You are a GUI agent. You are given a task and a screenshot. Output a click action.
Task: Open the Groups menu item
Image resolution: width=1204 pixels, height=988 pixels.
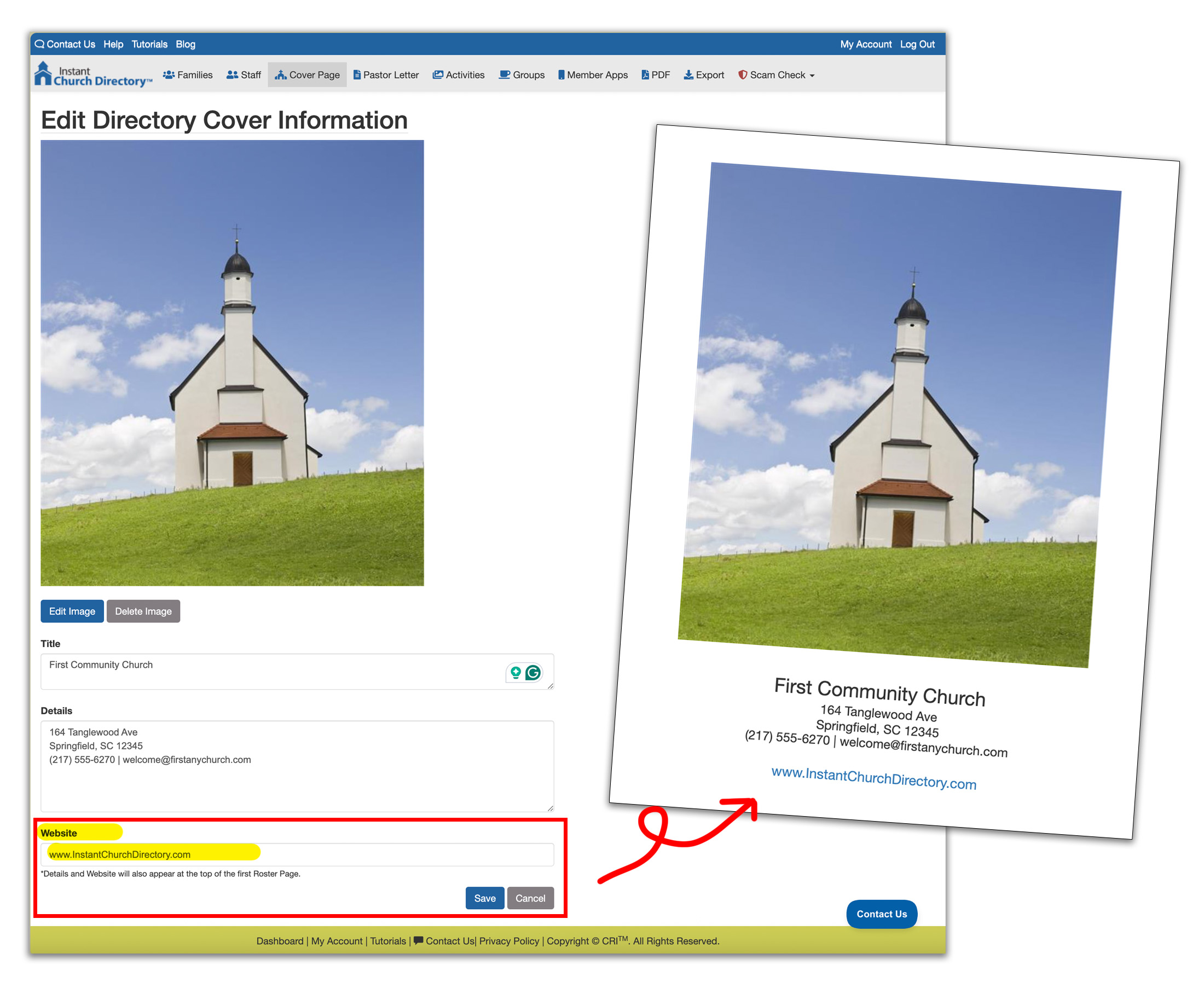tap(522, 75)
